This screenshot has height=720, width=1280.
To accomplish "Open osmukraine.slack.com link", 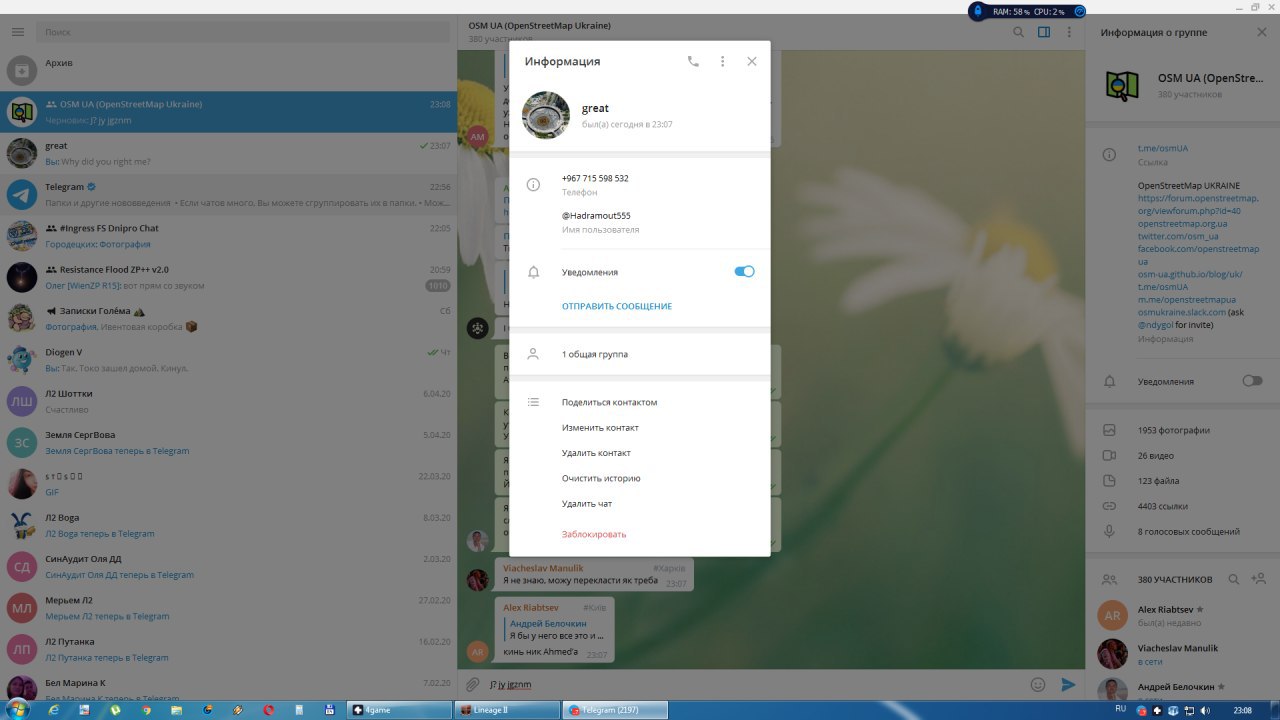I will tap(1182, 311).
